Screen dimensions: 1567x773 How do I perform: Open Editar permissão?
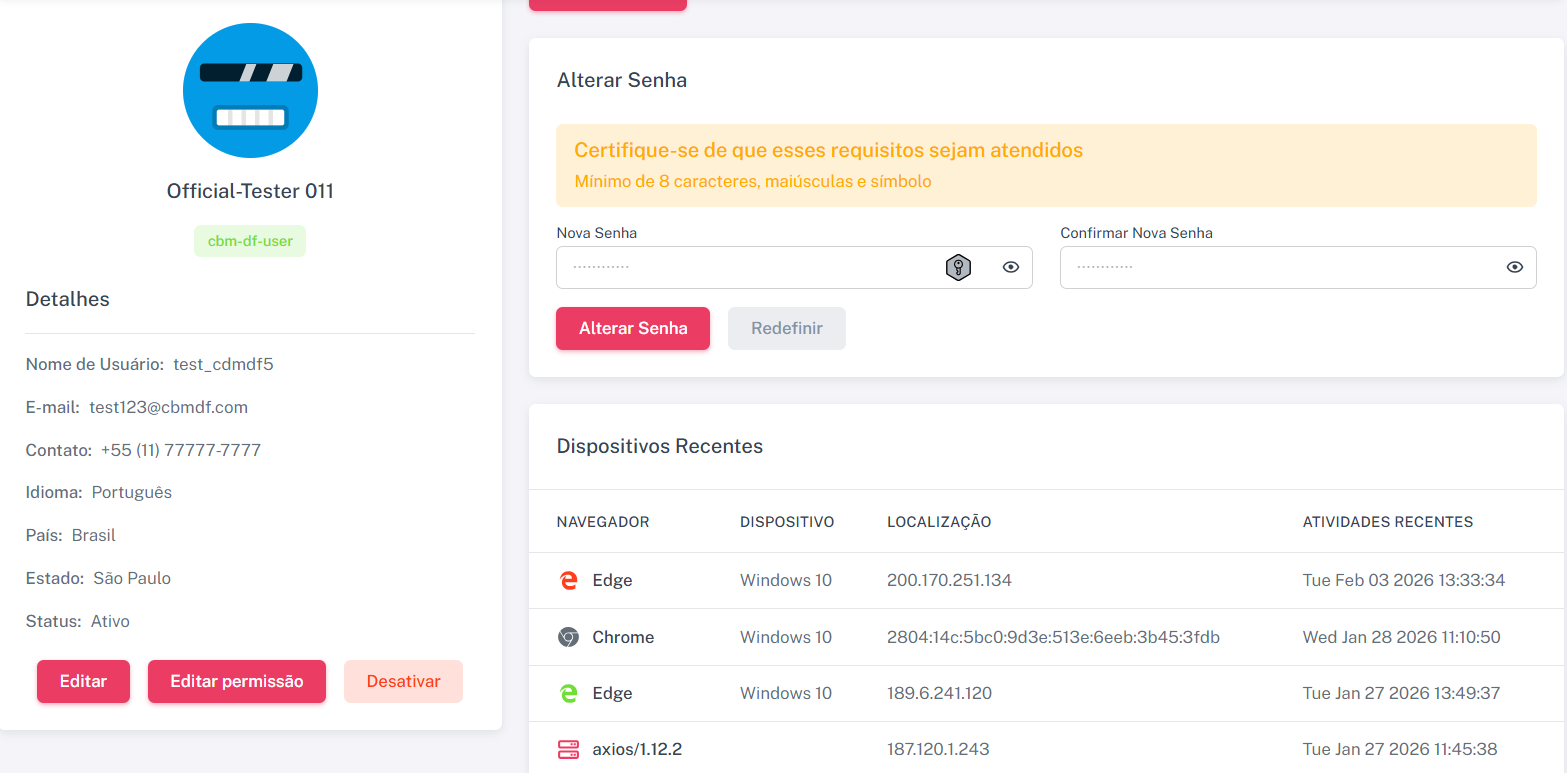coord(237,681)
